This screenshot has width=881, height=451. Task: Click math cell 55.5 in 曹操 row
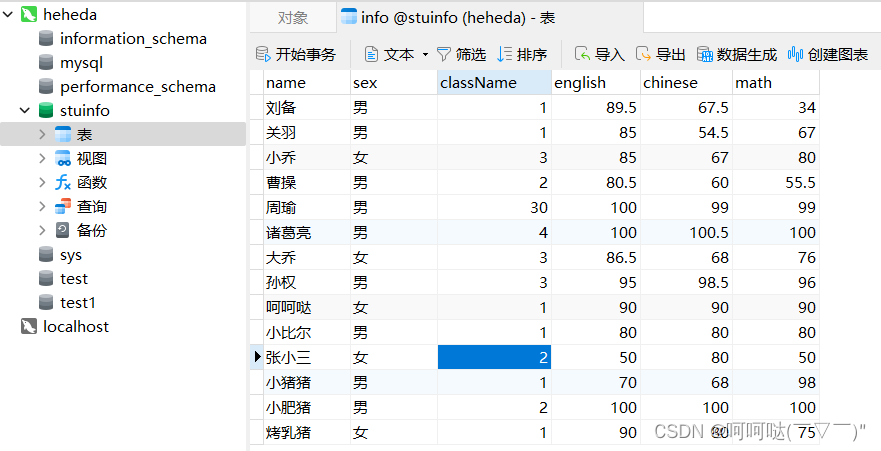[x=776, y=183]
